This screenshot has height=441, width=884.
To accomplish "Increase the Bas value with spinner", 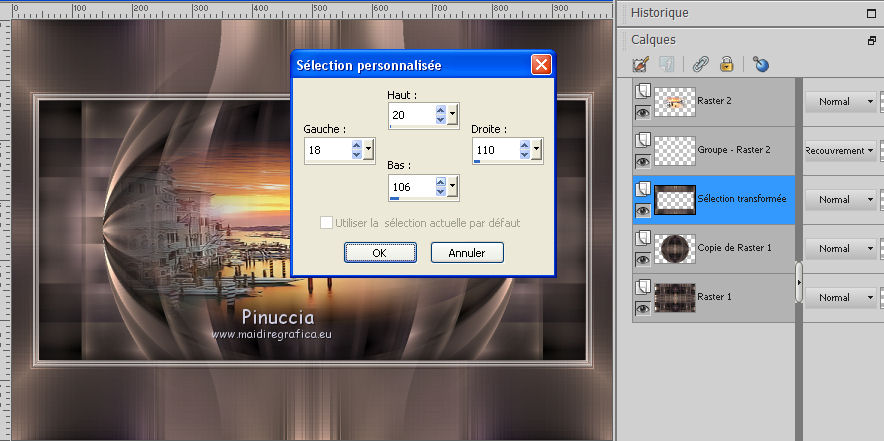I will [441, 181].
